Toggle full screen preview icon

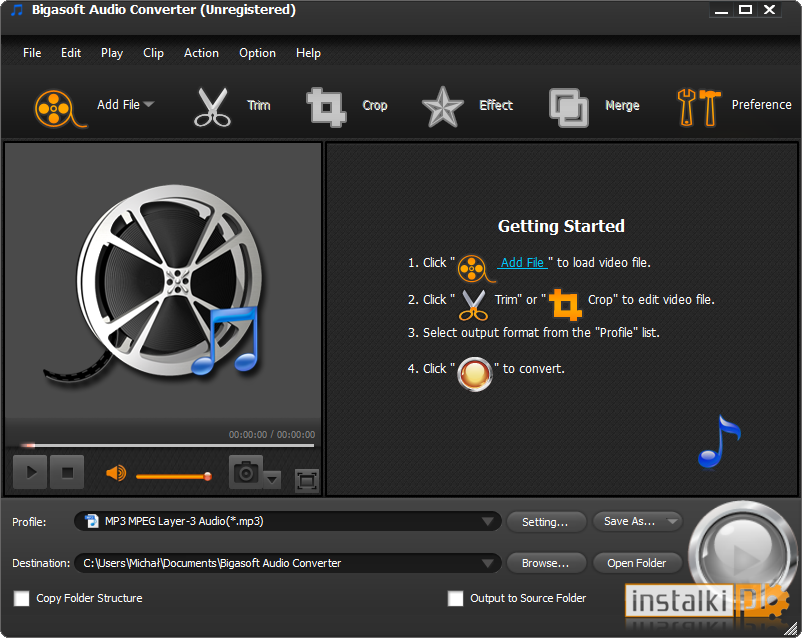[306, 480]
